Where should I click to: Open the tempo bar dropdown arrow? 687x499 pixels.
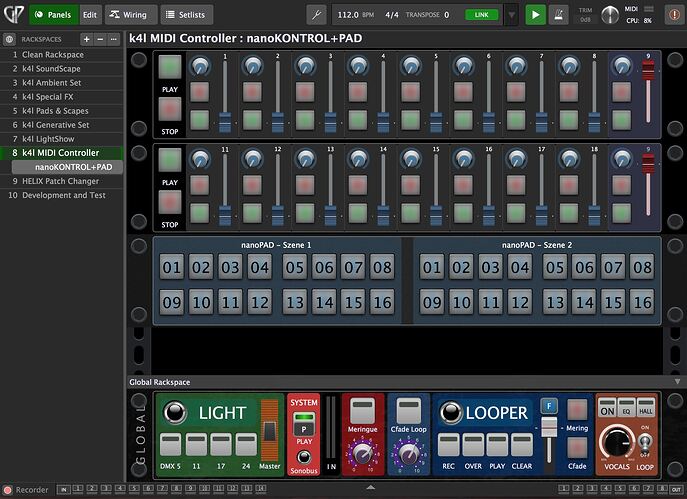pyautogui.click(x=511, y=15)
